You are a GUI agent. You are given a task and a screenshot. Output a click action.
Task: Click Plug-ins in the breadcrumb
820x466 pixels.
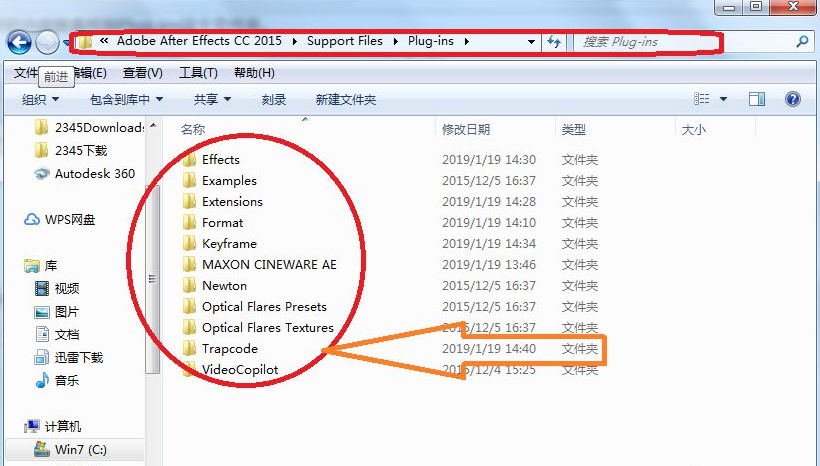431,41
